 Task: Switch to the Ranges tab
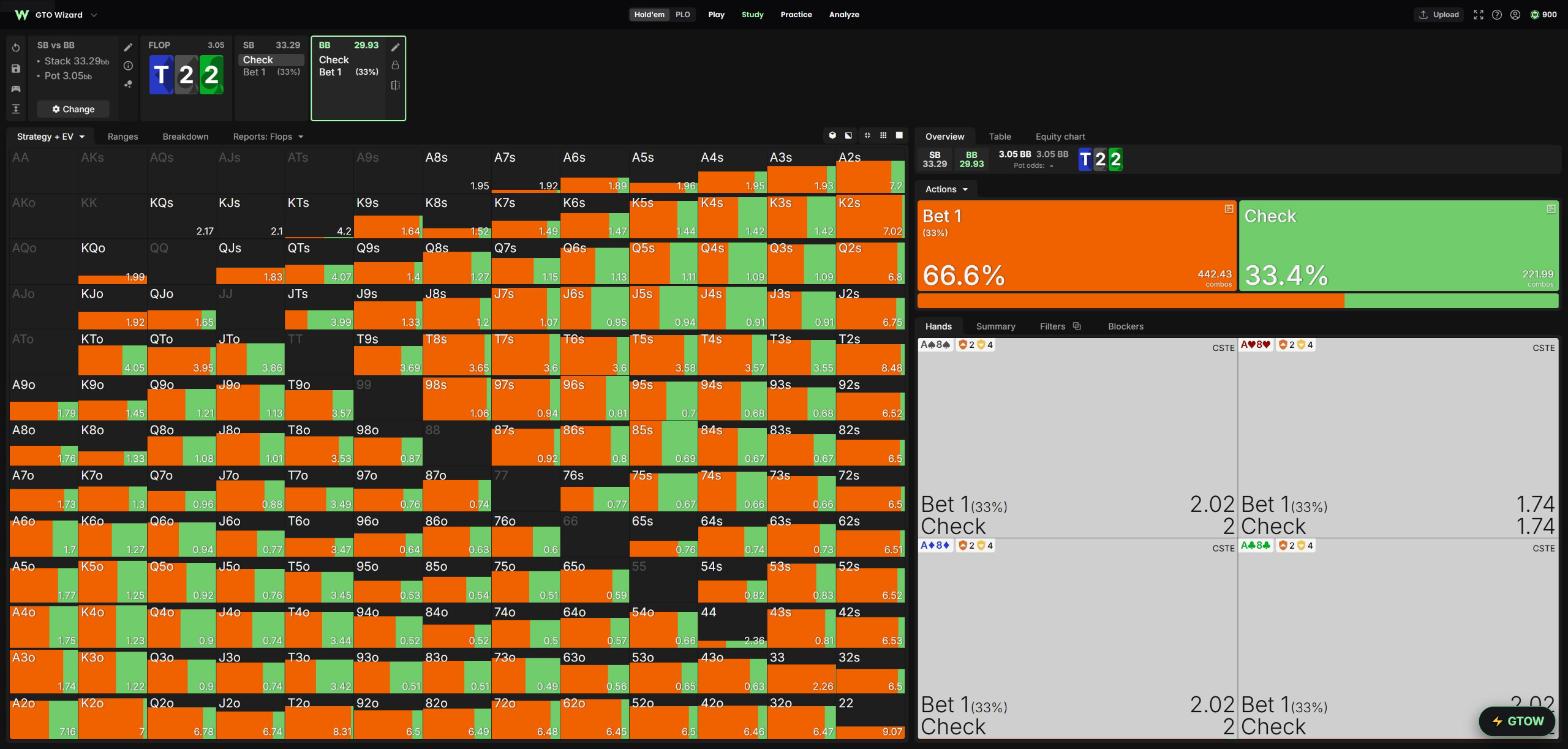coord(123,136)
